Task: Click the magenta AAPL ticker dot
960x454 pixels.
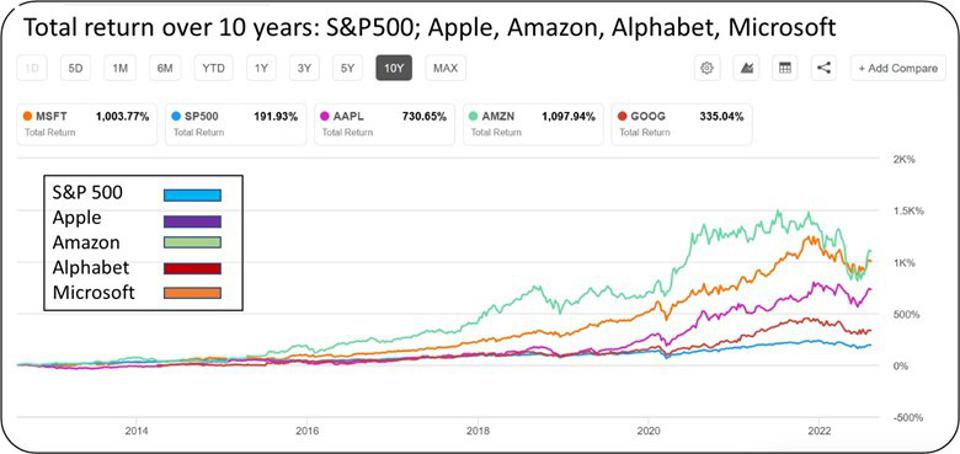Action: click(x=326, y=116)
